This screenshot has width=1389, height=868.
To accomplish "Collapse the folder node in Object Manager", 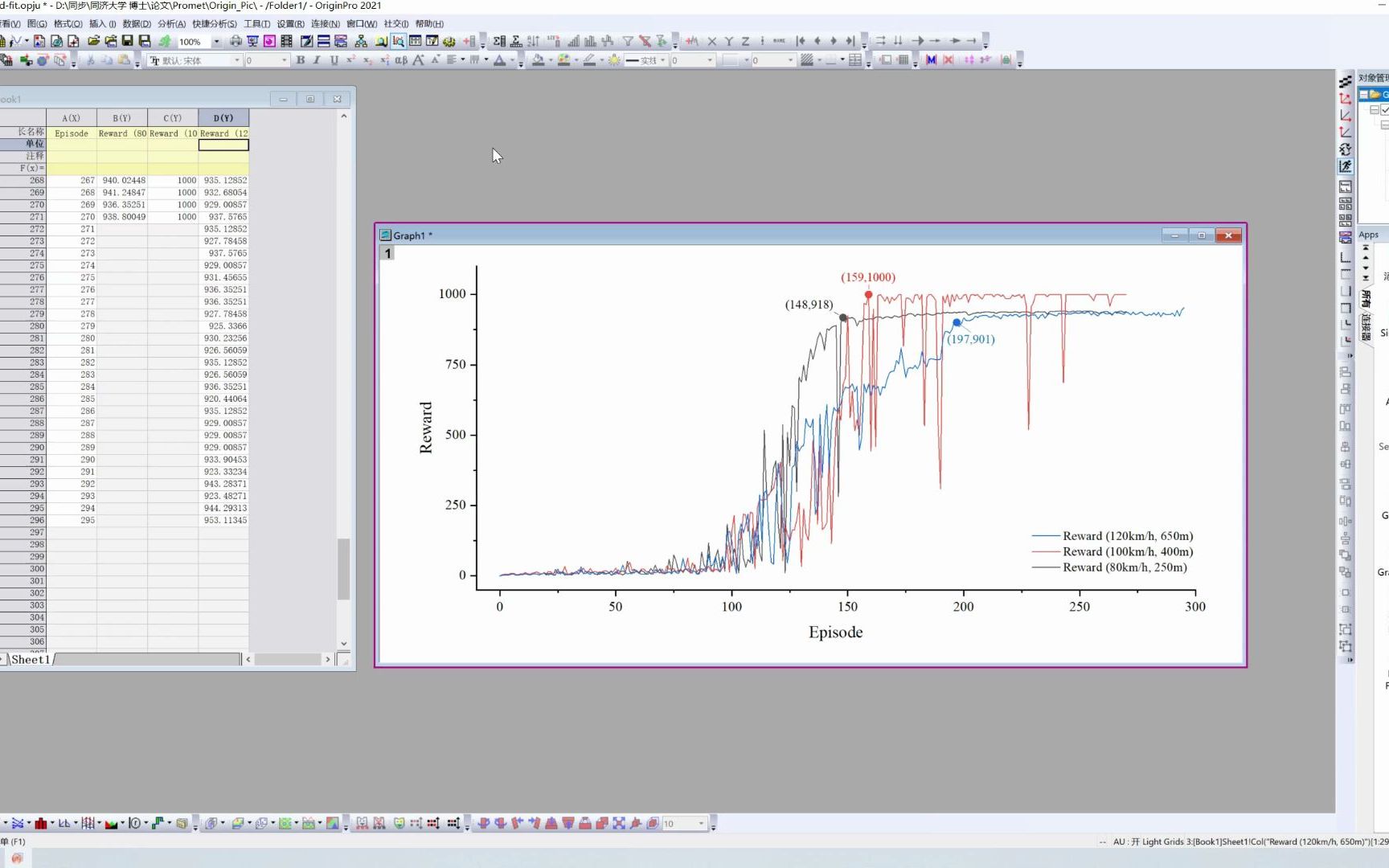I will tap(1364, 95).
